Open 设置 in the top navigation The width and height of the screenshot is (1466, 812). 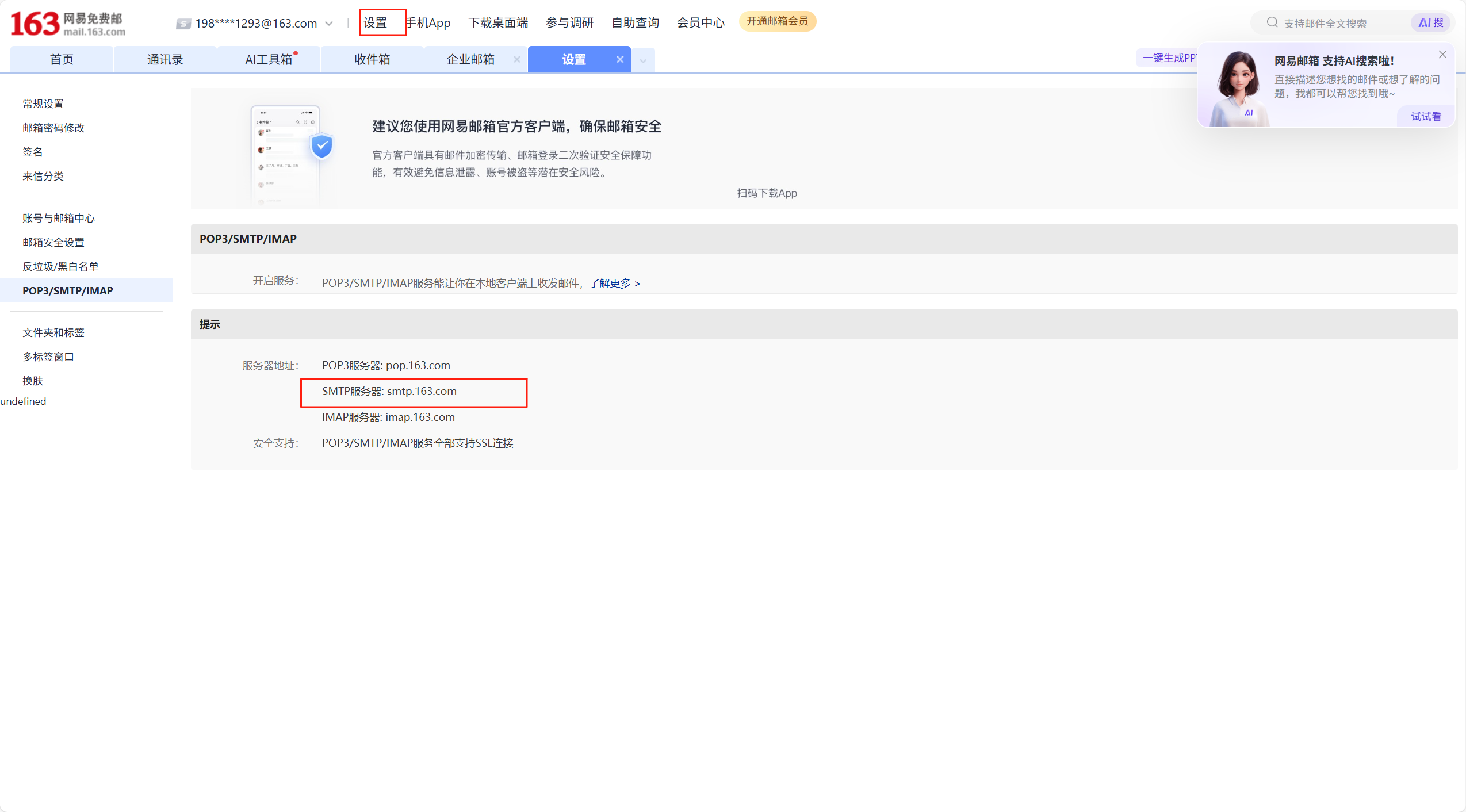tap(375, 22)
